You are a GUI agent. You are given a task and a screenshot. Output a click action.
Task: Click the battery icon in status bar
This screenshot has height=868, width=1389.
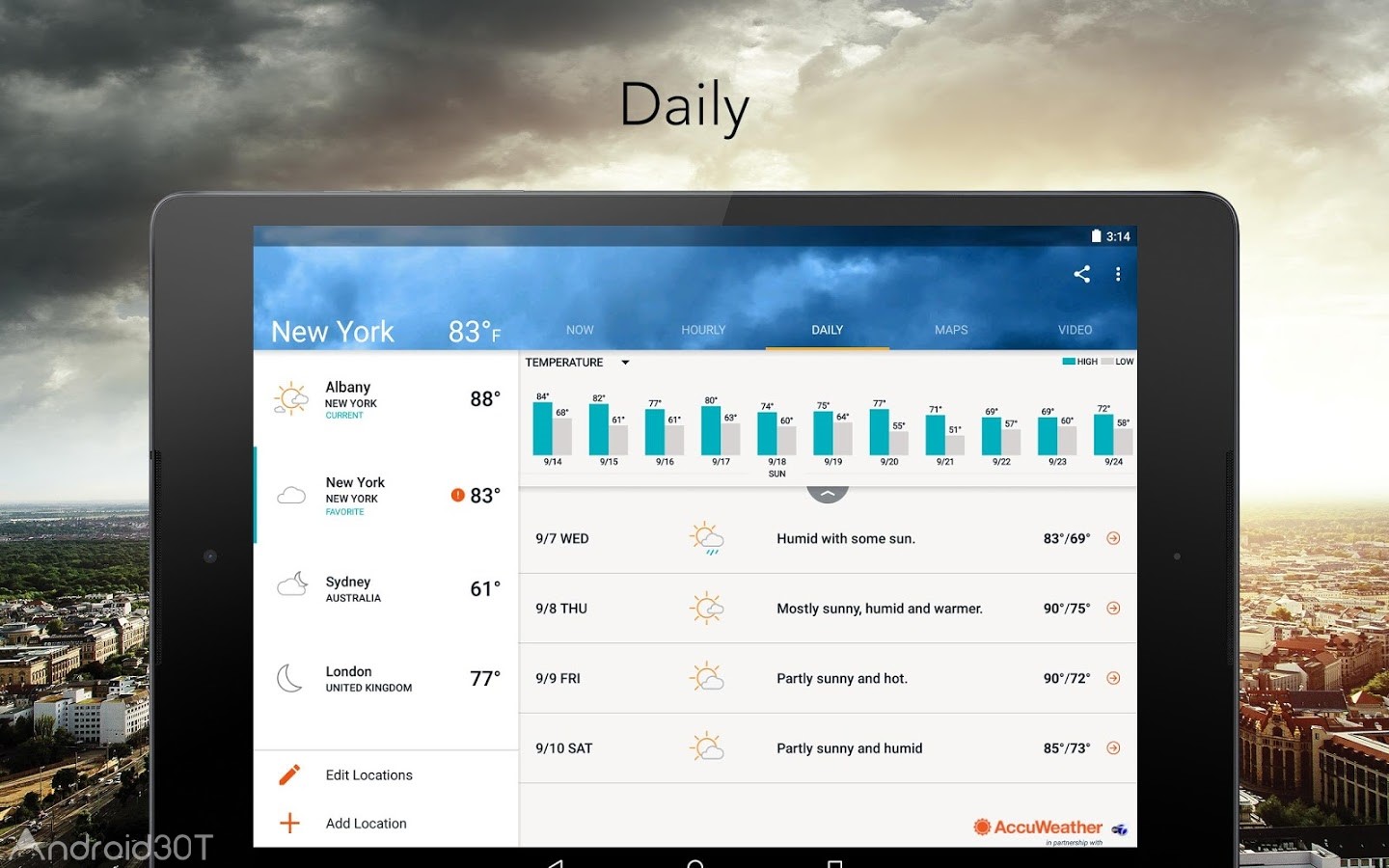[1096, 236]
